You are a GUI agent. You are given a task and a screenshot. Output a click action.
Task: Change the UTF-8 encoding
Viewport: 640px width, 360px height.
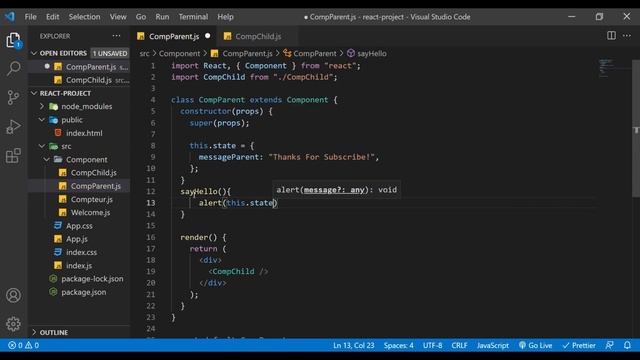point(433,345)
